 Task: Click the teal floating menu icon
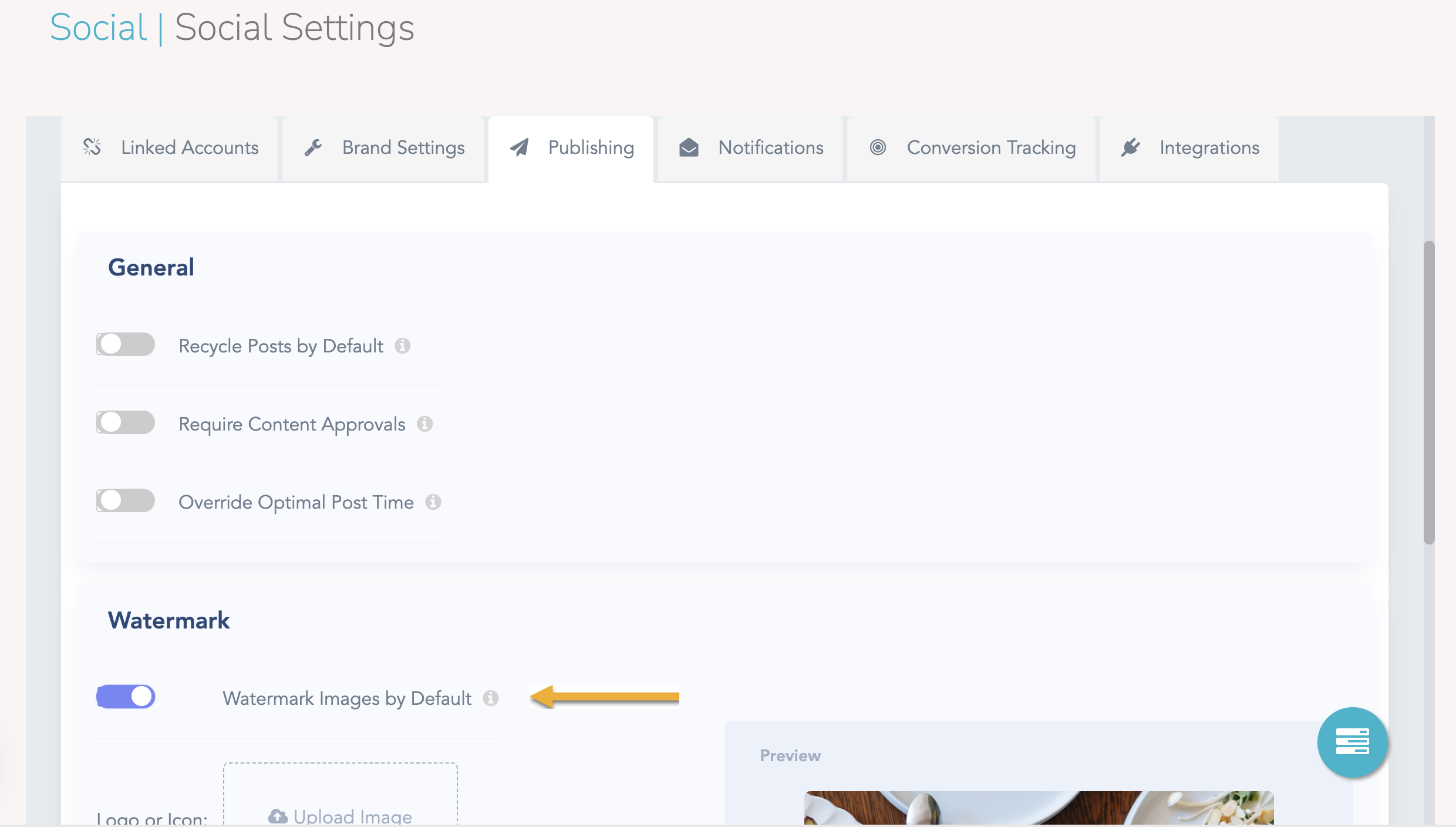click(1353, 742)
